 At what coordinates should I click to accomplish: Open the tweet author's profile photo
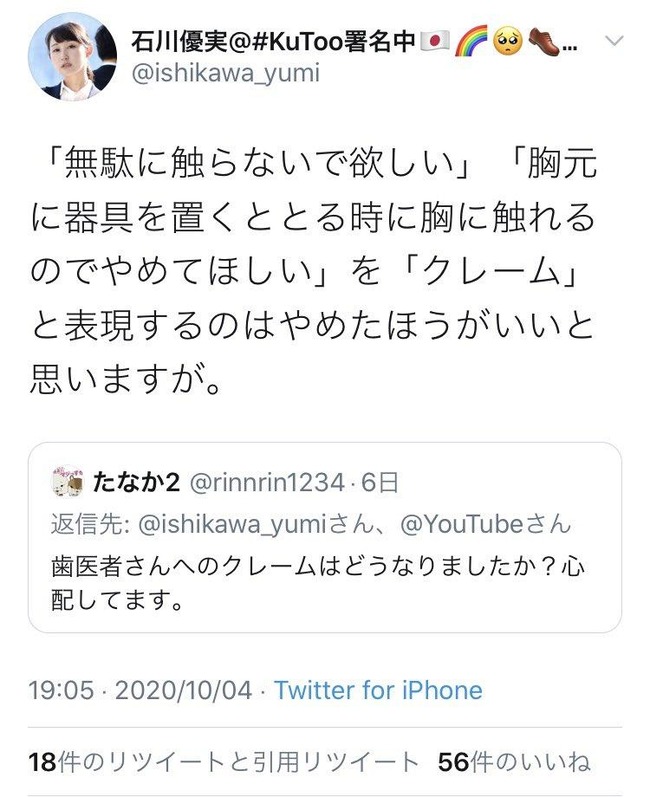(72, 57)
